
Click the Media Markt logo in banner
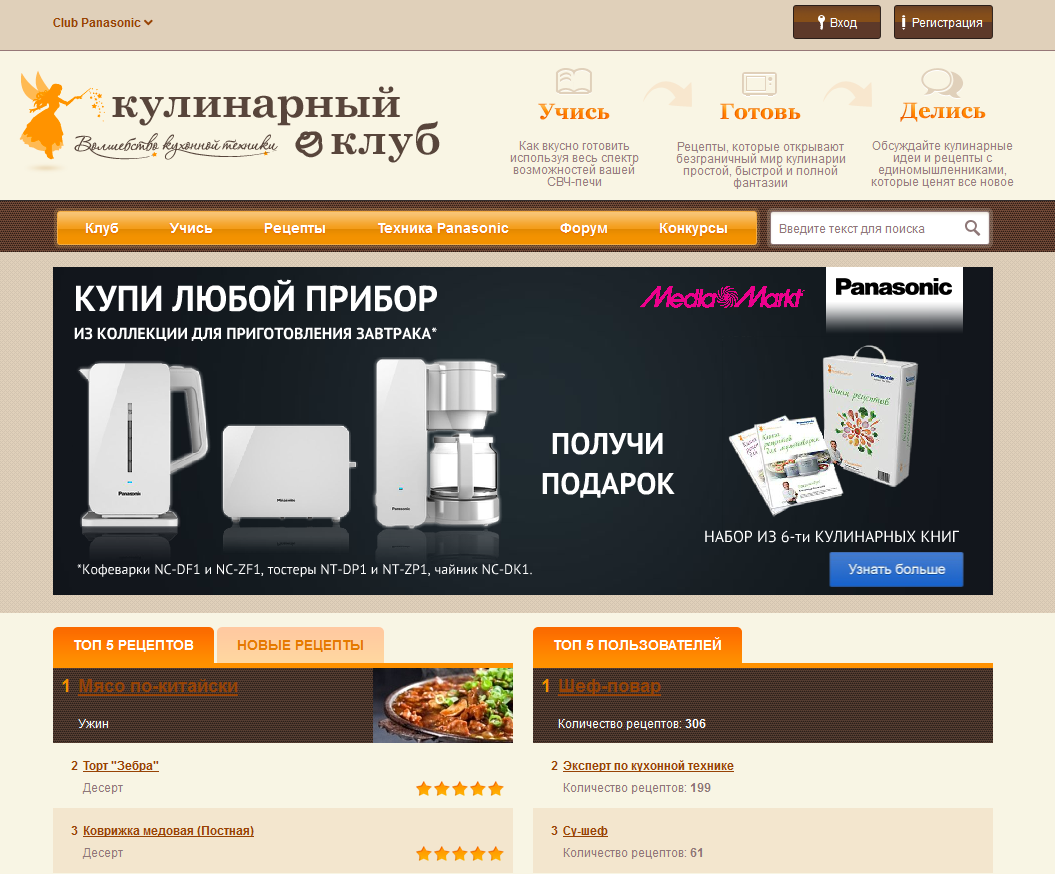(x=722, y=297)
